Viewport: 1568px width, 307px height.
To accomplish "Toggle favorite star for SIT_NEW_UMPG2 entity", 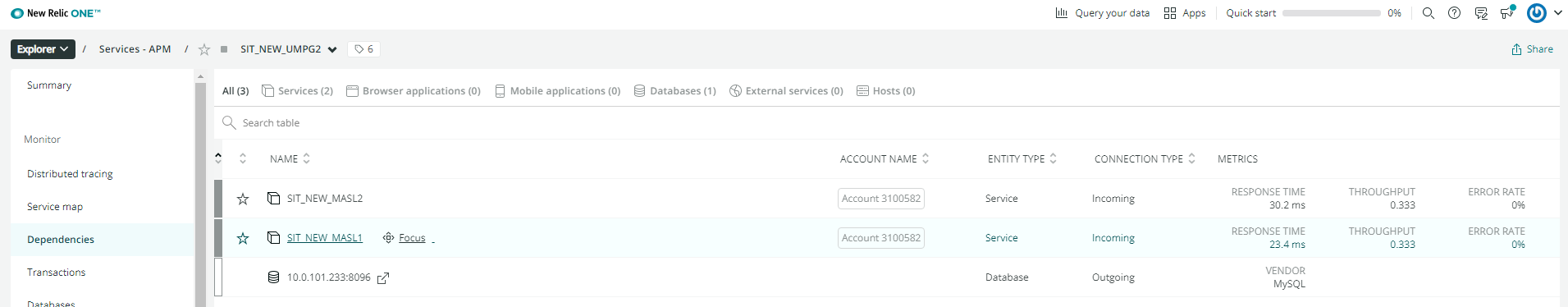I will (204, 49).
